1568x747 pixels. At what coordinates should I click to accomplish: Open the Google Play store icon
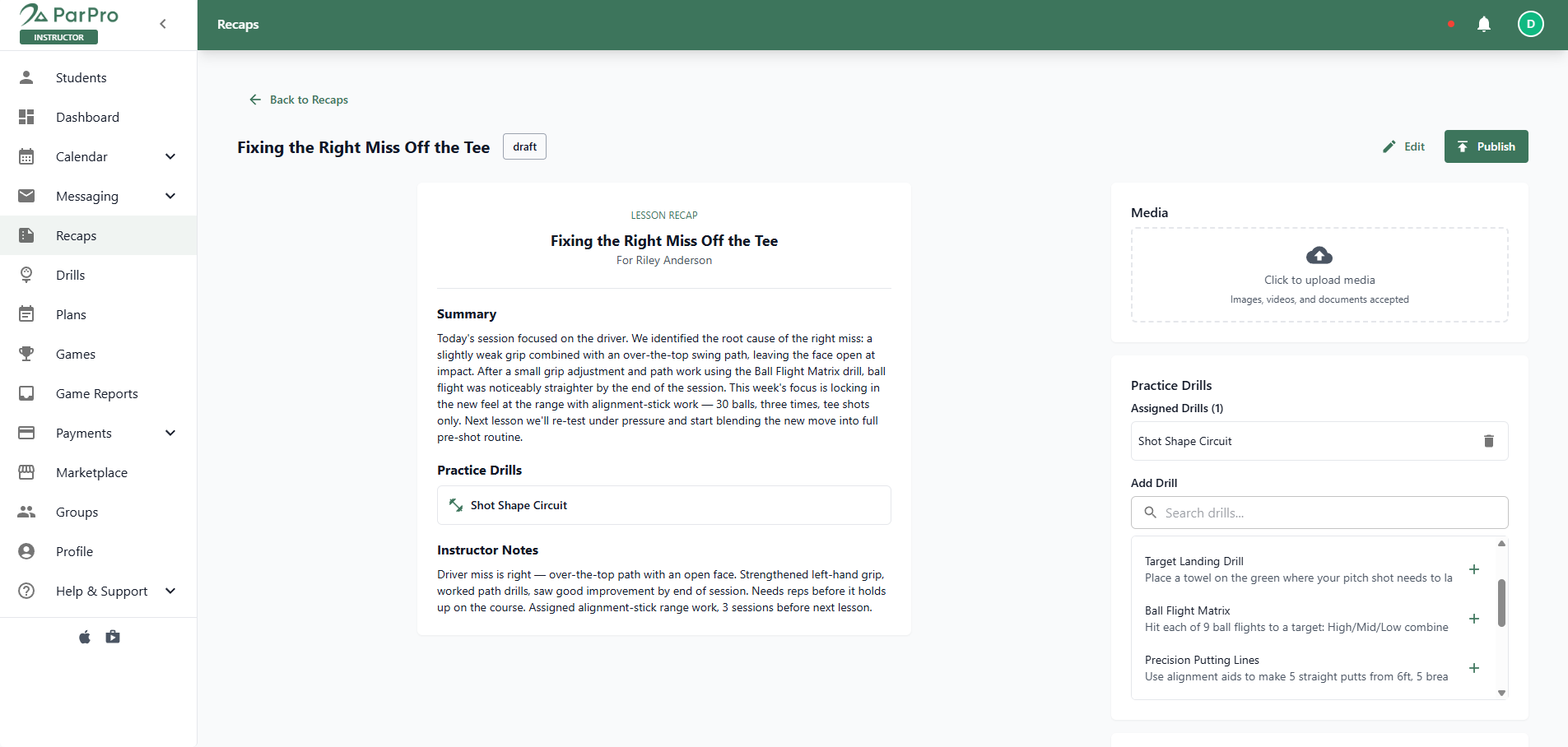[x=113, y=637]
